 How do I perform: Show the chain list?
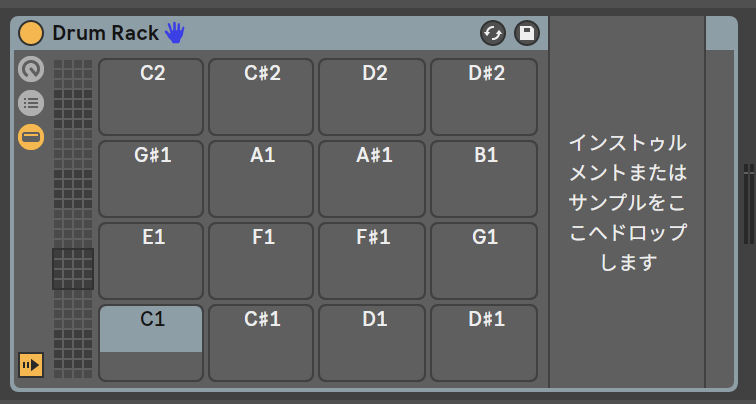pyautogui.click(x=31, y=103)
